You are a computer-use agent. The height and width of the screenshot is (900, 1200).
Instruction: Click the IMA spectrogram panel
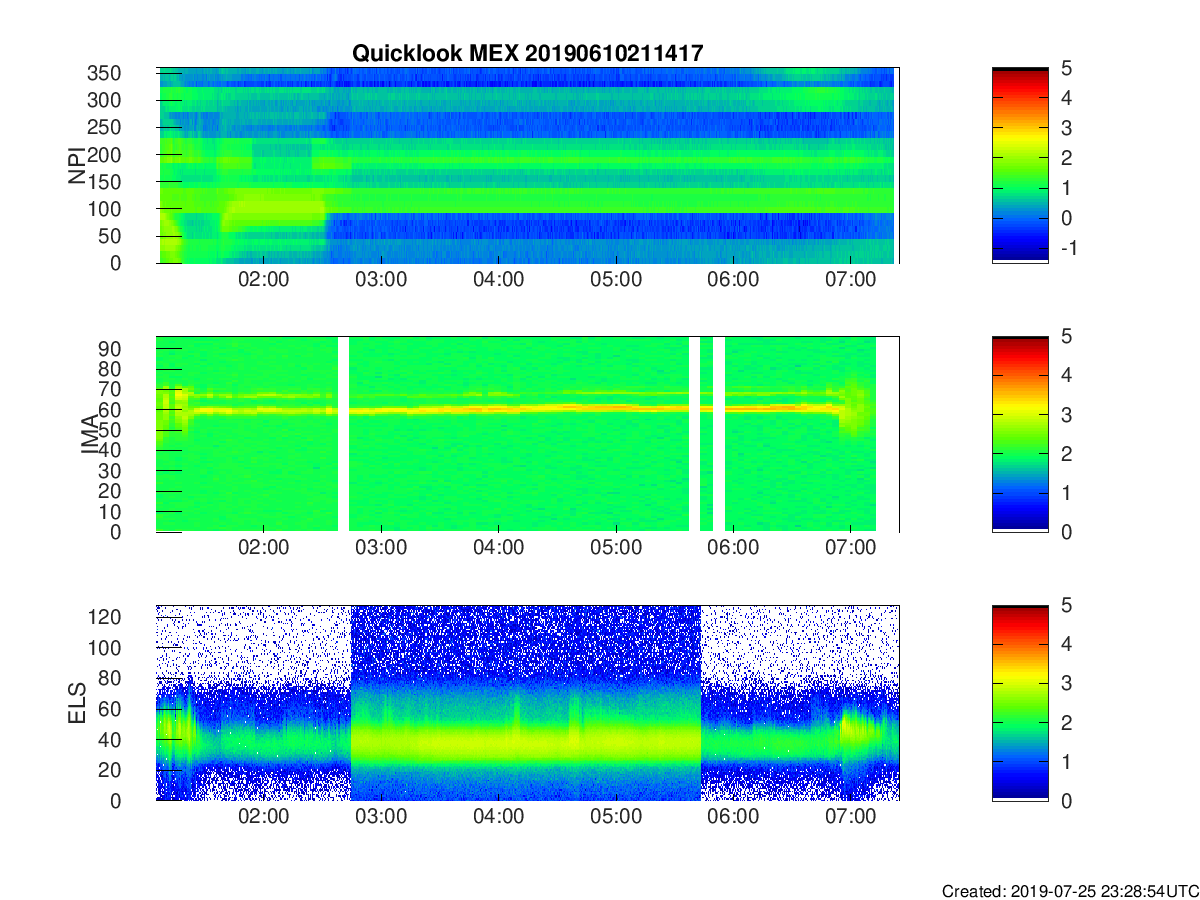click(527, 434)
